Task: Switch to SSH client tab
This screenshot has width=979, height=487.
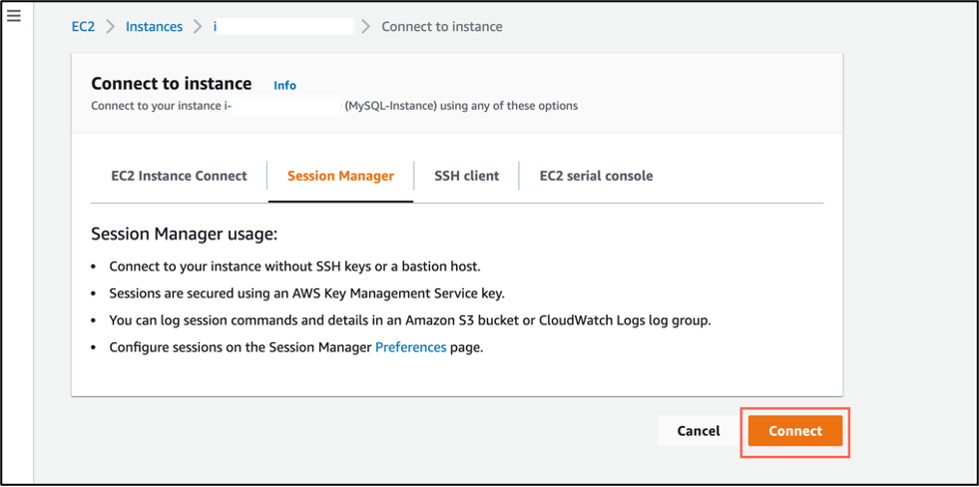Action: [466, 176]
